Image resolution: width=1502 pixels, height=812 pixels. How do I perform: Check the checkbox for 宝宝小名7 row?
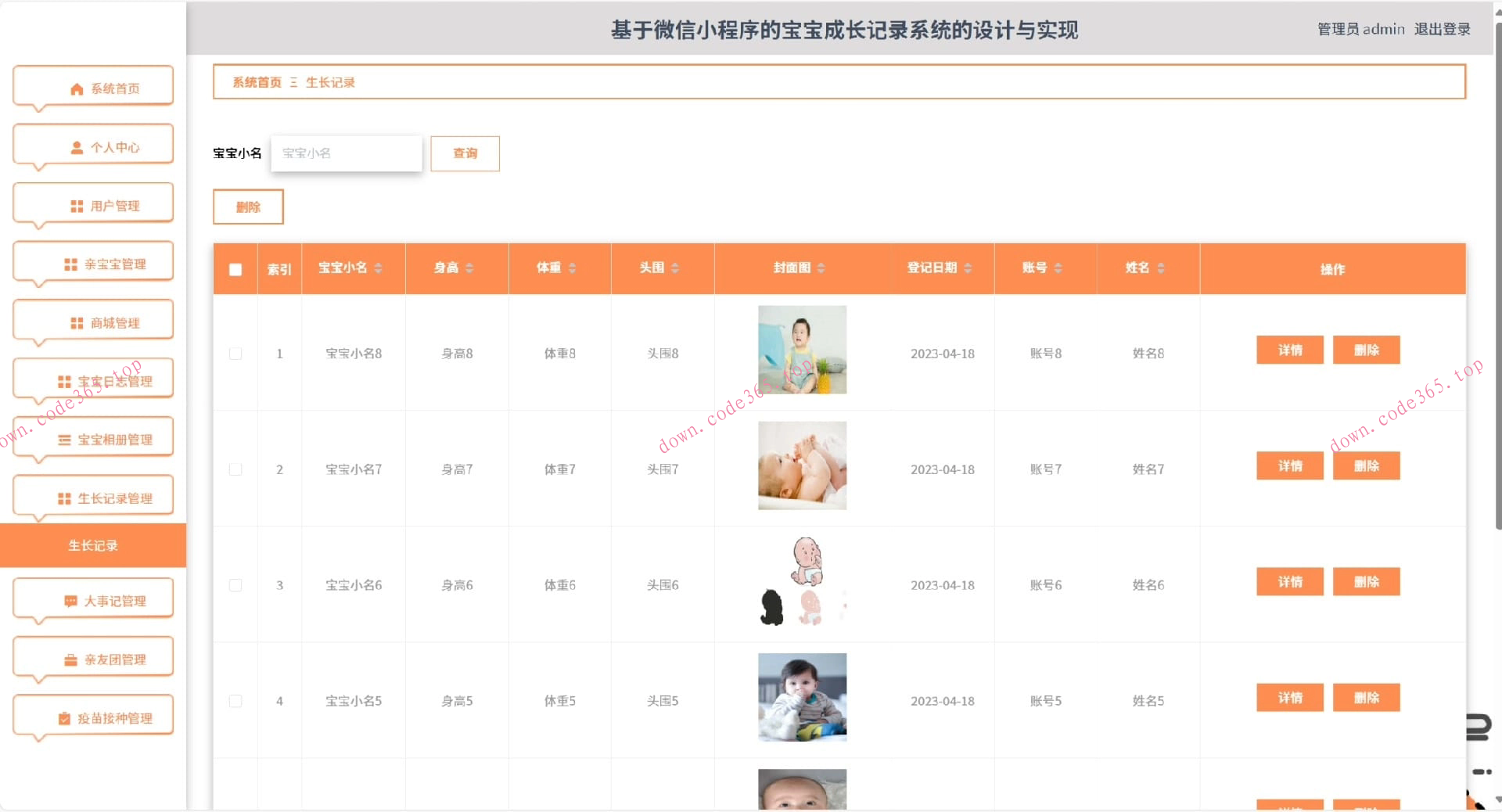tap(235, 469)
